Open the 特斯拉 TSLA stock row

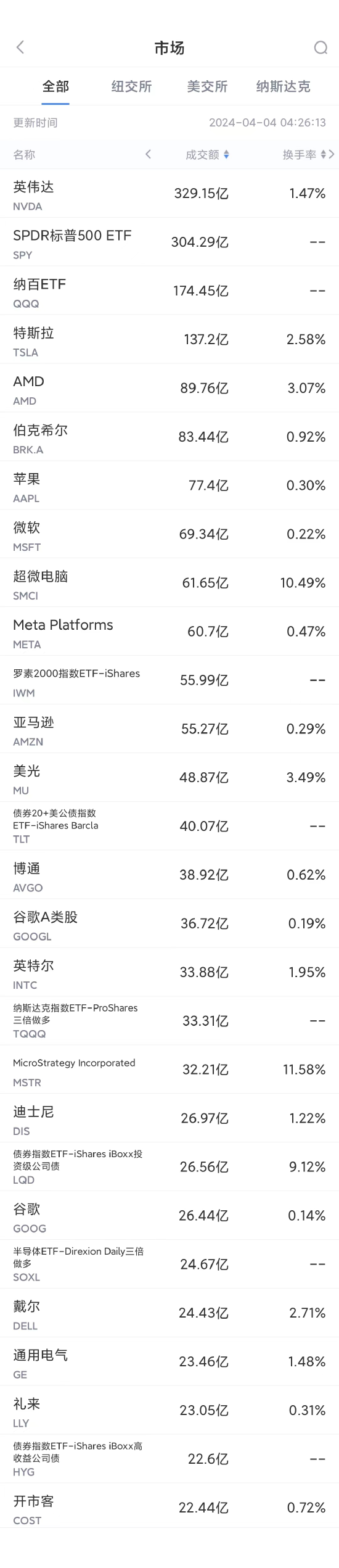tap(169, 339)
